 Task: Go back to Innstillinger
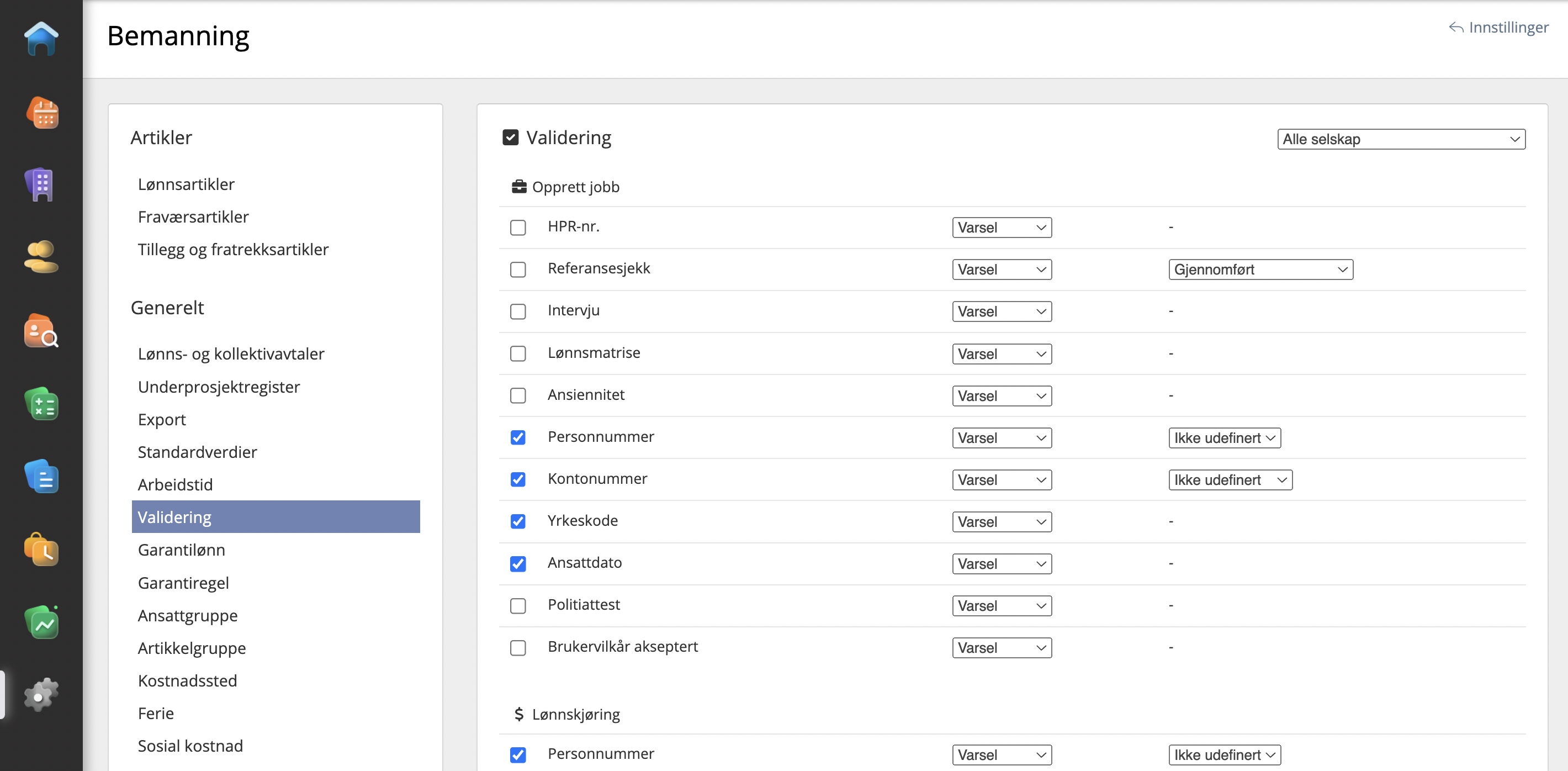point(1498,28)
